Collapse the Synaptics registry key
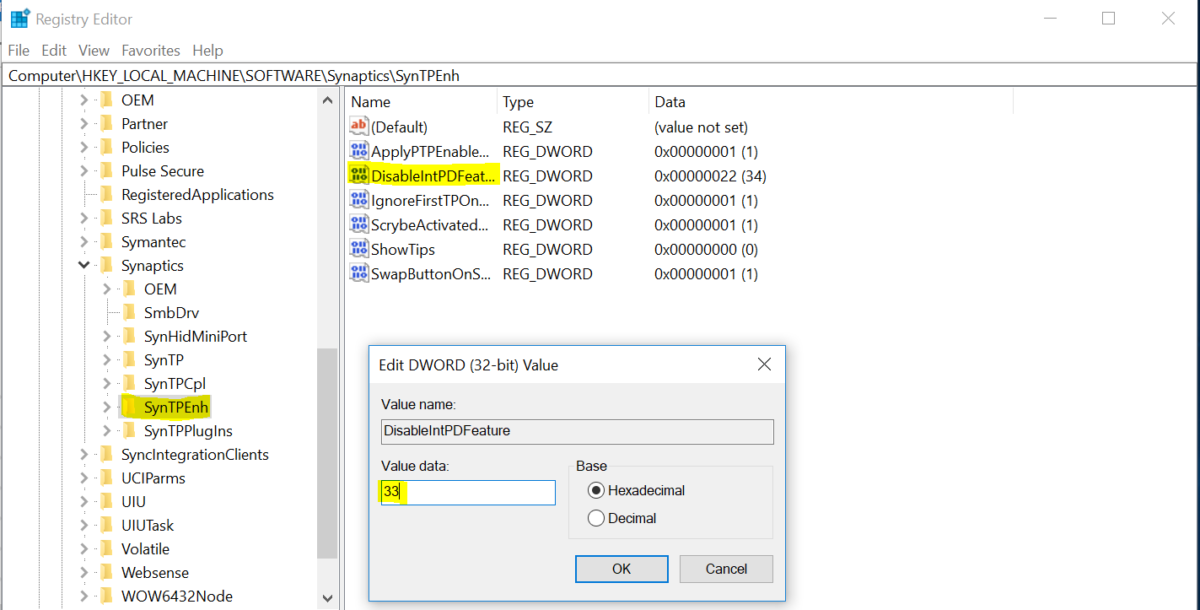Screen dimensions: 1200x610 pos(84,266)
